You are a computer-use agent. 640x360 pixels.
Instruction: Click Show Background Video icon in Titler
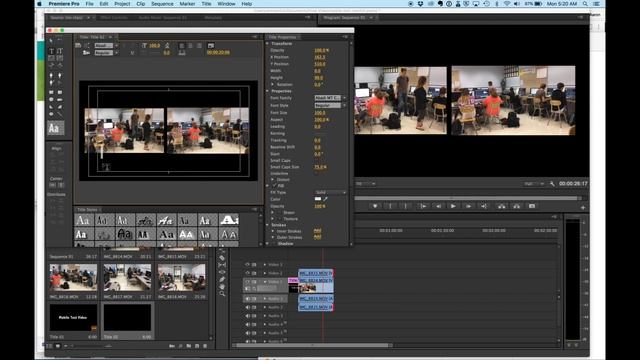click(211, 46)
